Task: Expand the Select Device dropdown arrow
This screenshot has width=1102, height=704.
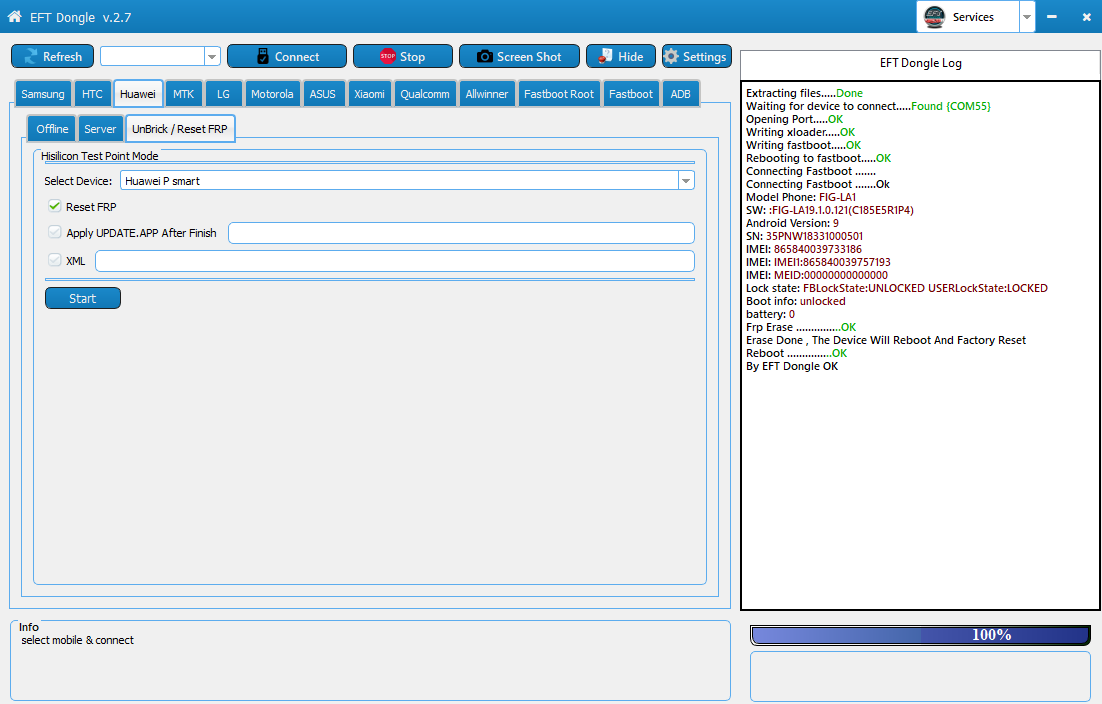Action: coord(686,181)
